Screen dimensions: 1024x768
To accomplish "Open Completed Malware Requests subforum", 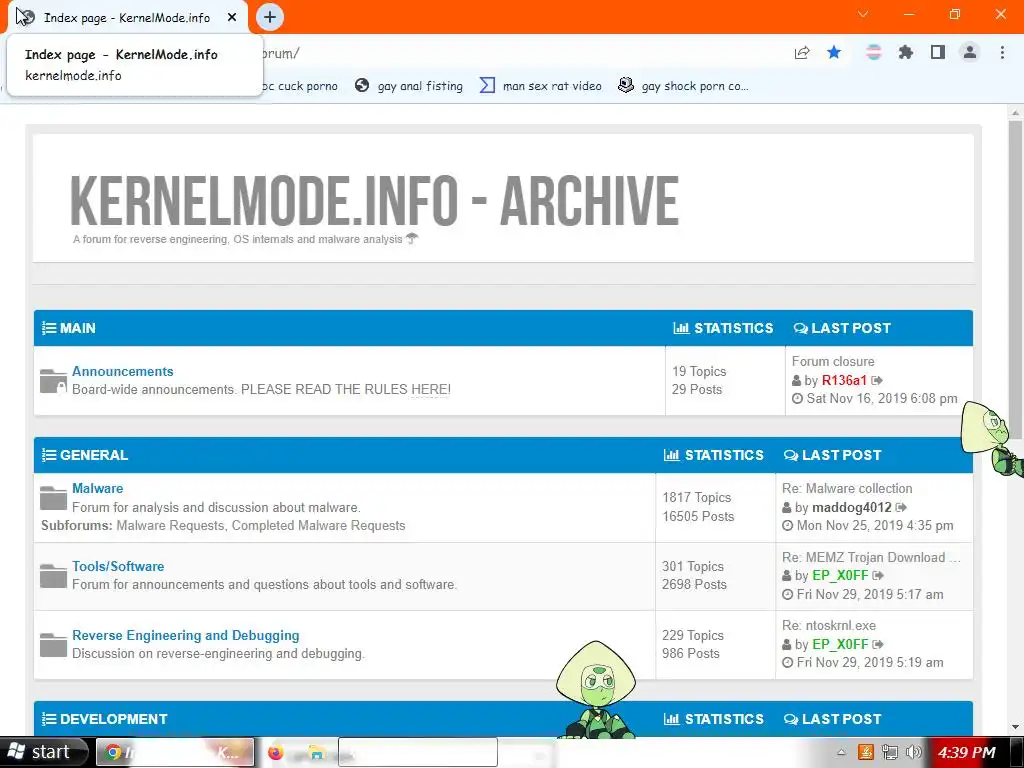I will tap(319, 526).
